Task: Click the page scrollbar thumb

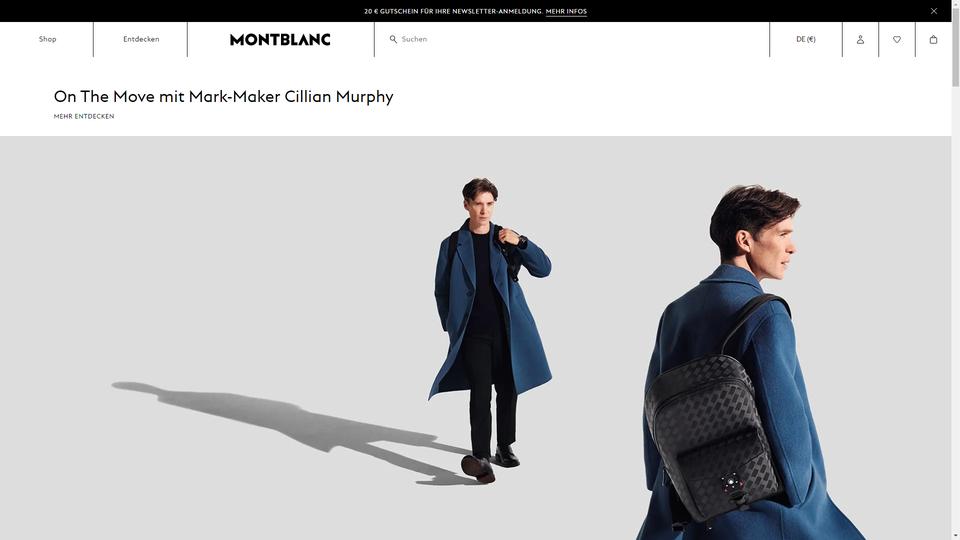Action: coord(955,46)
